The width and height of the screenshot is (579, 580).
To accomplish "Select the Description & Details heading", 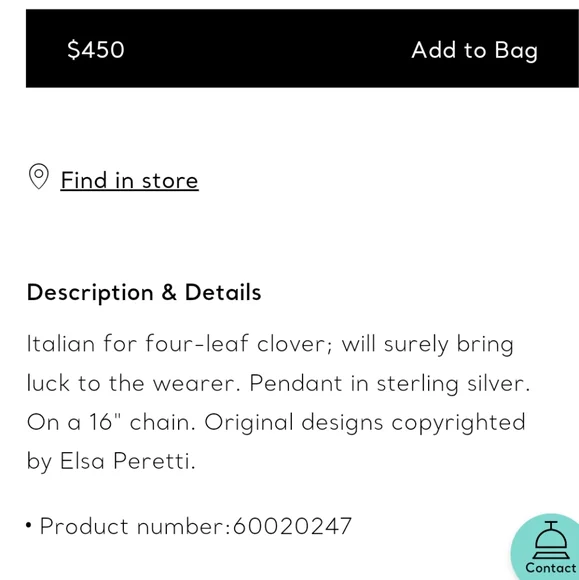I will pyautogui.click(x=144, y=293).
